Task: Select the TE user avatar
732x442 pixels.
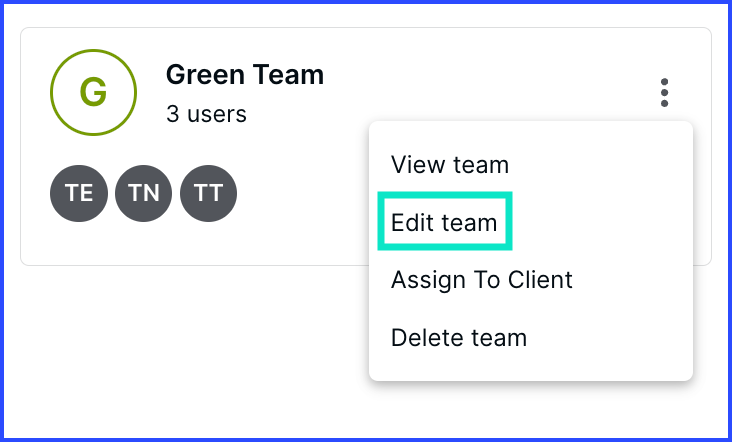Action: tap(79, 193)
